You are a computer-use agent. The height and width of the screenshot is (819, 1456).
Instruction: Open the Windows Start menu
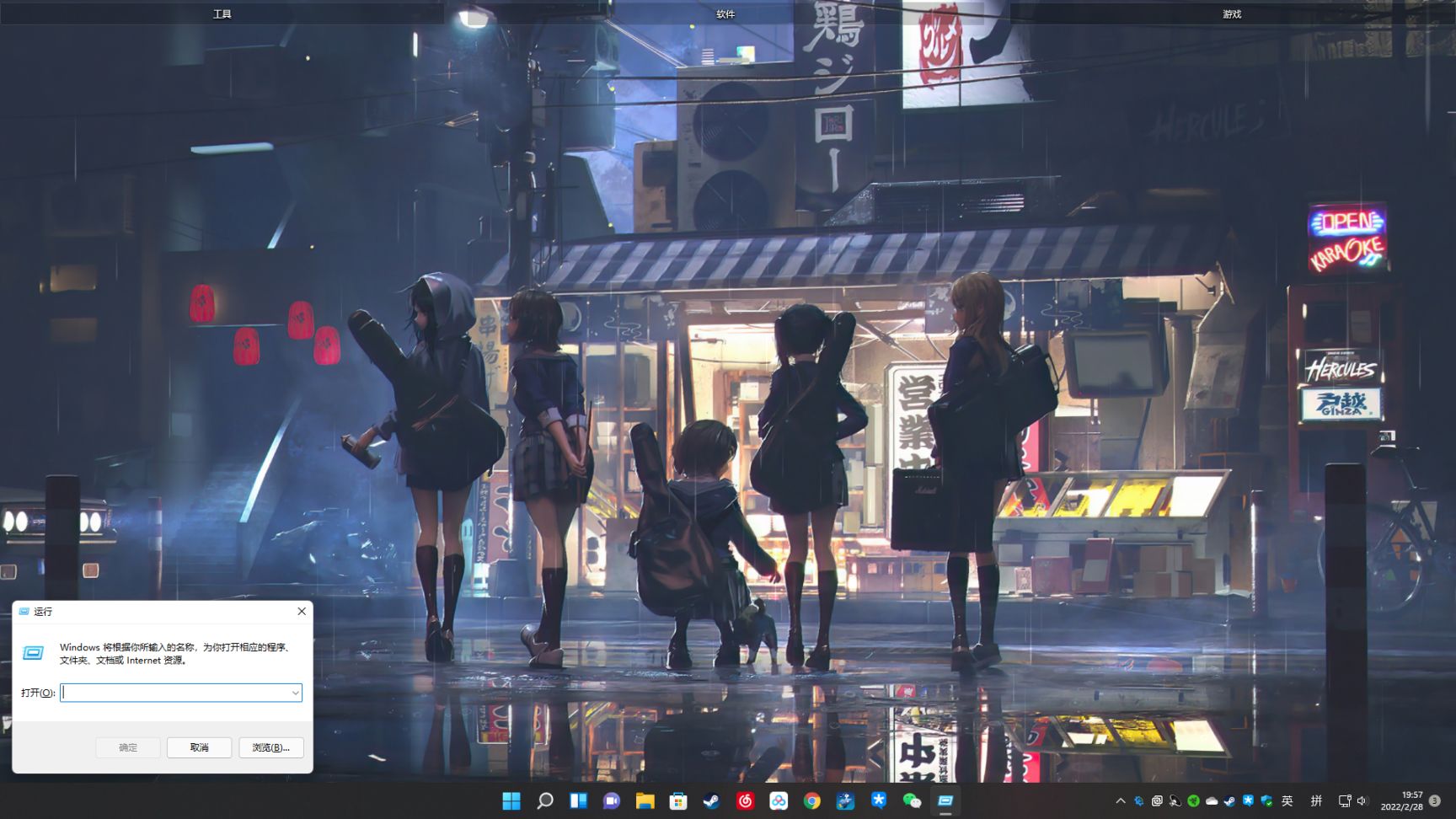coord(511,800)
